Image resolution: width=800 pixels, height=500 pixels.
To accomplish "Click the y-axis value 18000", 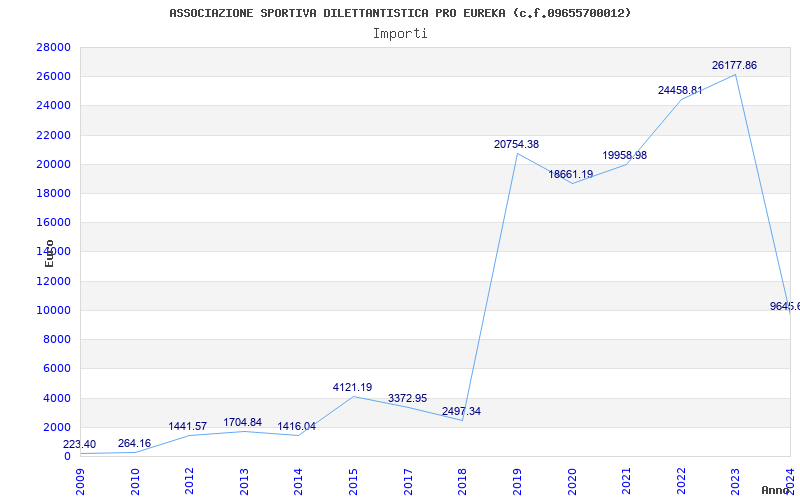I will [53, 193].
